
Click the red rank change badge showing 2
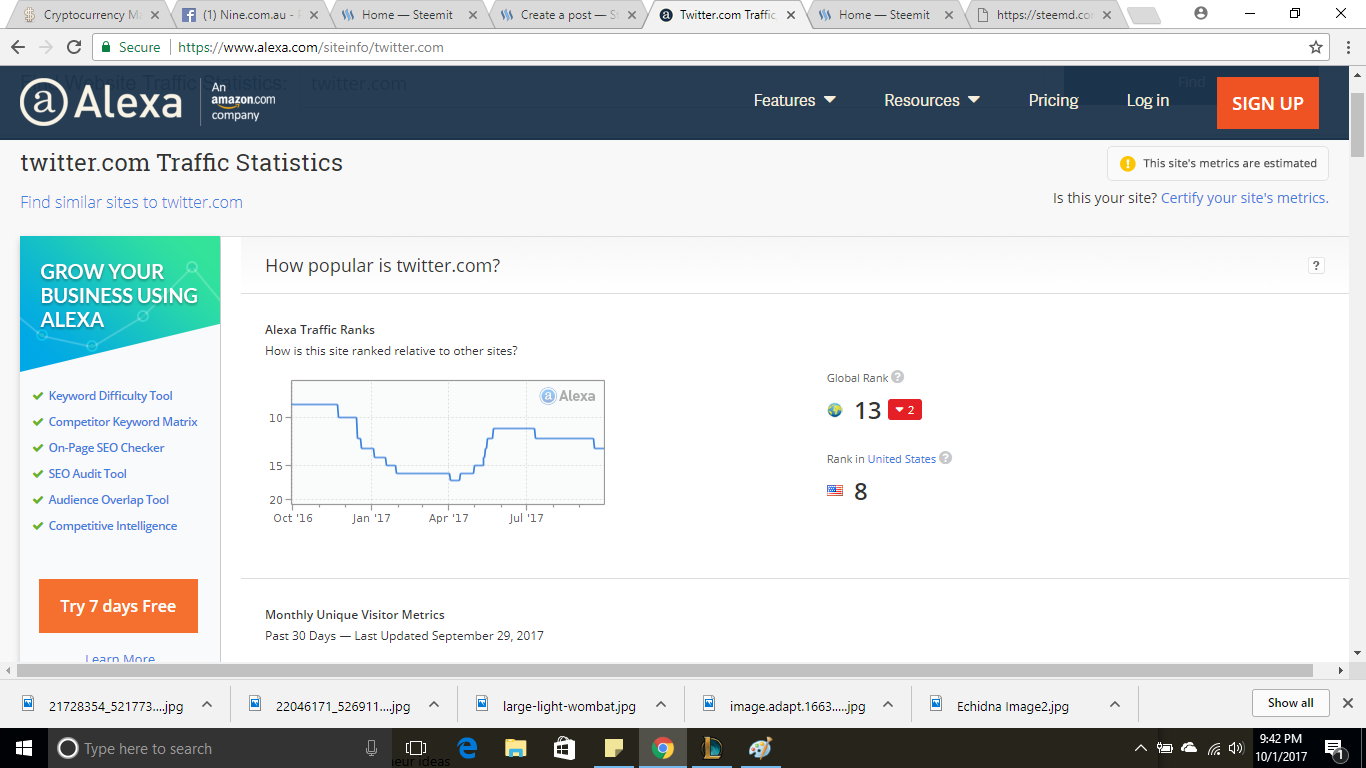coord(904,410)
